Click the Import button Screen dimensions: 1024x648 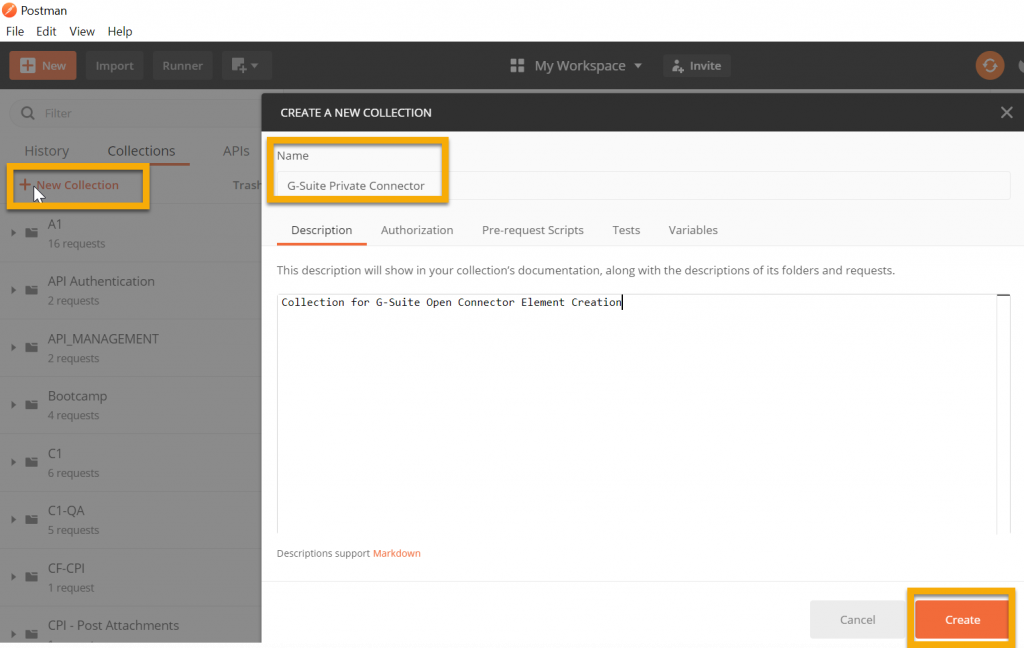click(114, 65)
